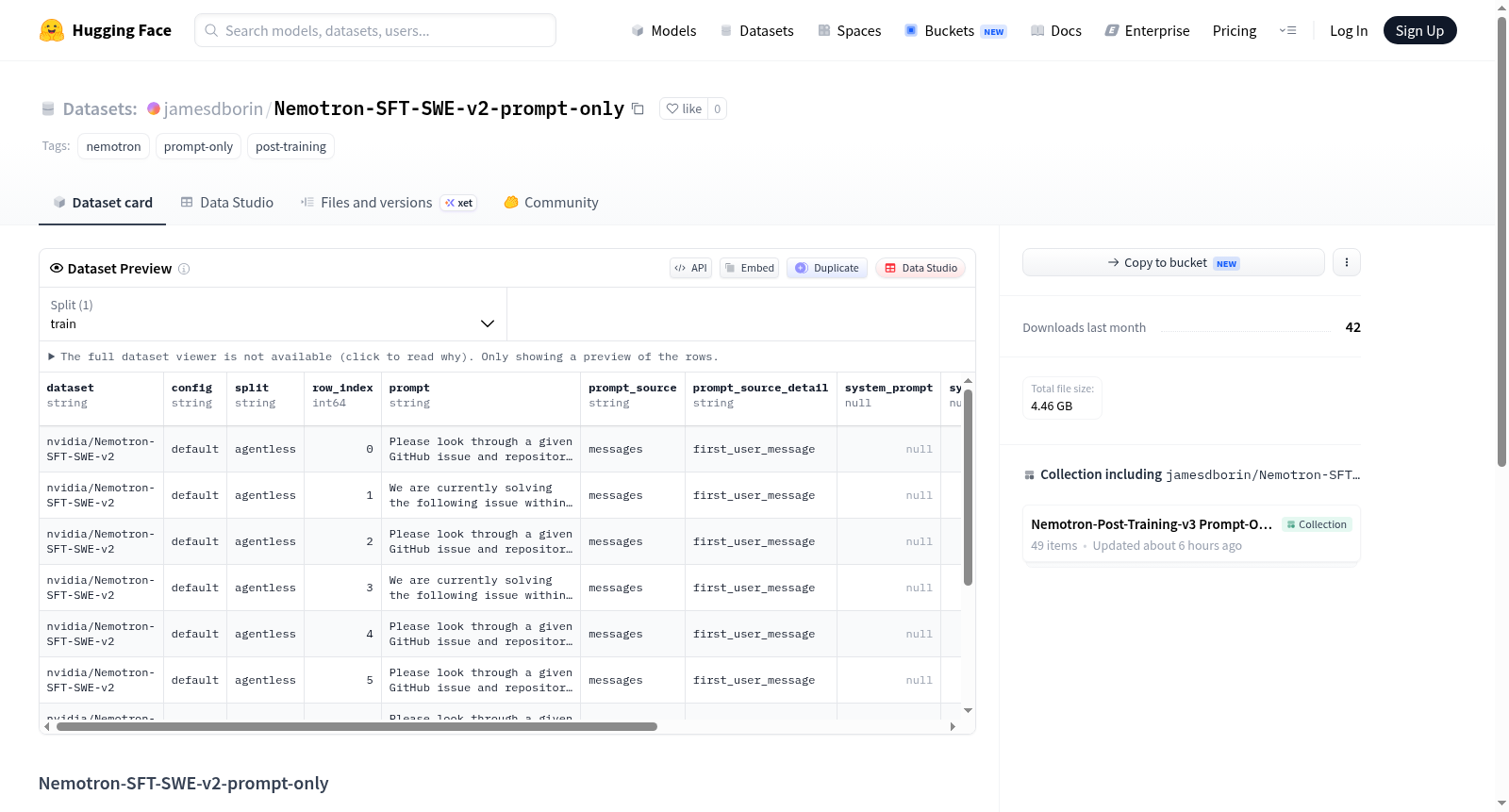Open the three-dot more options menu

pyautogui.click(x=1347, y=262)
